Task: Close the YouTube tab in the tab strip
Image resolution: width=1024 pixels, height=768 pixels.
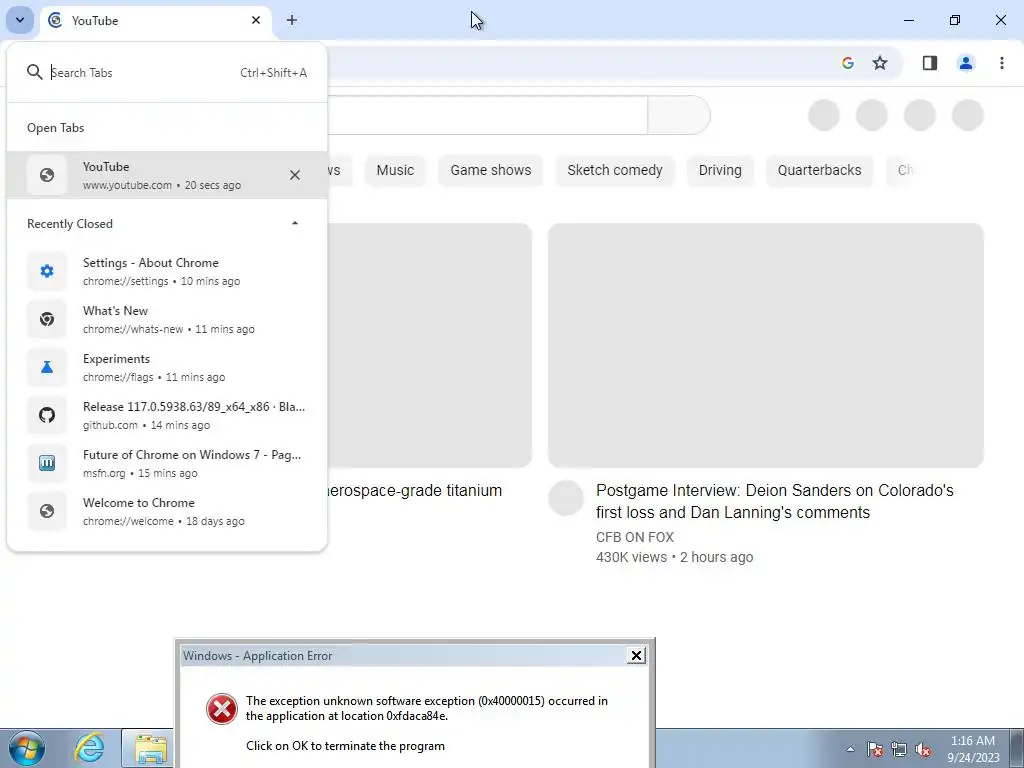Action: click(256, 20)
